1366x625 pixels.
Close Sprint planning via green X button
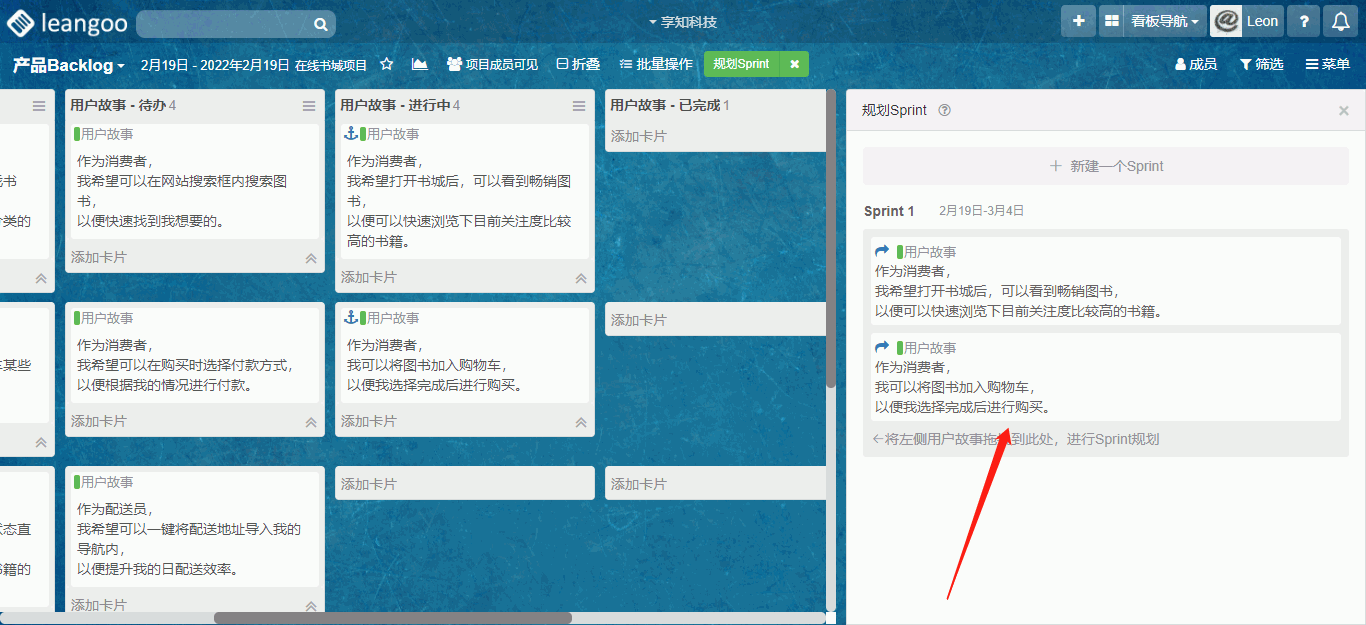pyautogui.click(x=794, y=64)
